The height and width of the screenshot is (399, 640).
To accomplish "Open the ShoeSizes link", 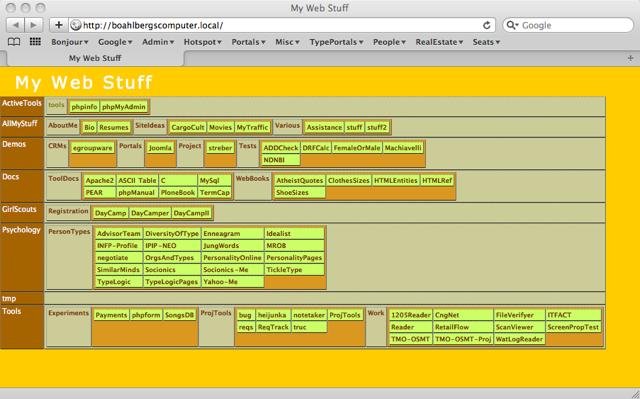I will (x=300, y=193).
